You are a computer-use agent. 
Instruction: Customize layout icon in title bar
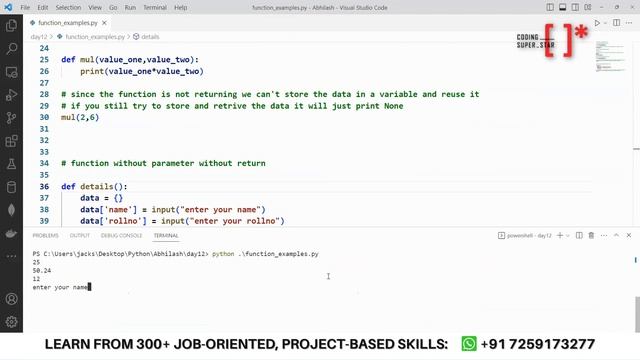tap(588, 7)
